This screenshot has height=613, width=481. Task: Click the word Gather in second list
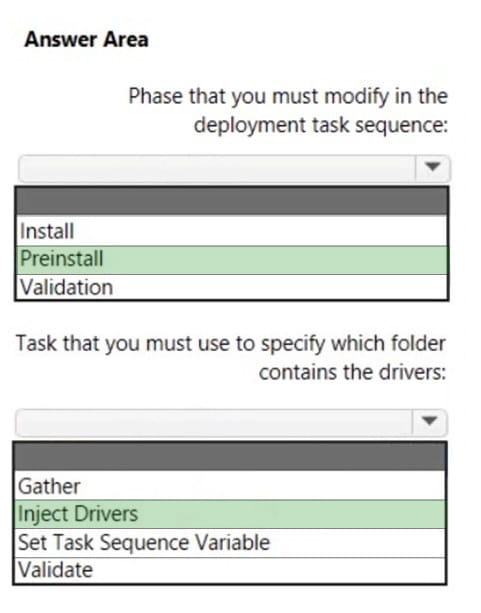click(49, 487)
